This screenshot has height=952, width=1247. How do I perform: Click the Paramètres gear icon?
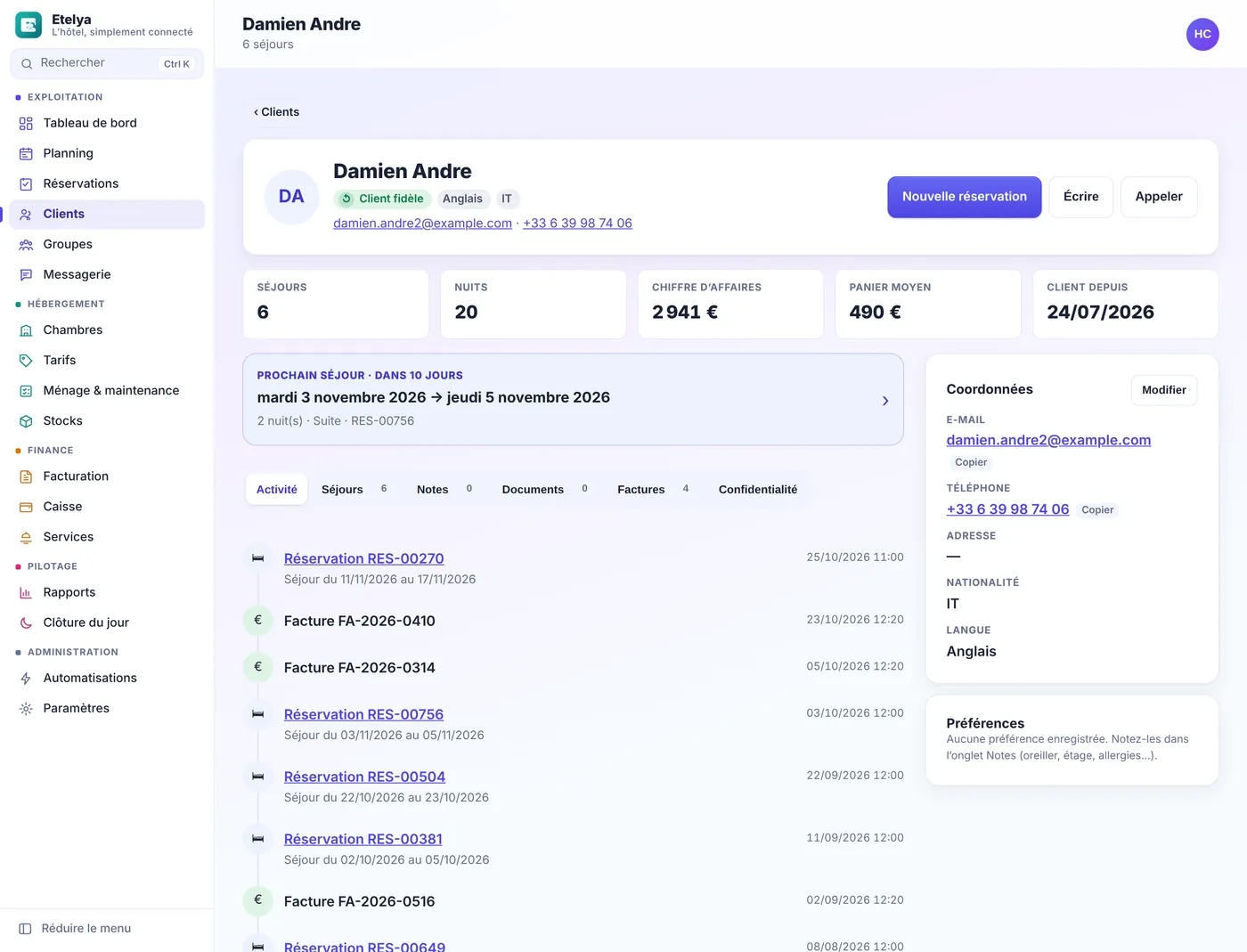click(x=26, y=709)
